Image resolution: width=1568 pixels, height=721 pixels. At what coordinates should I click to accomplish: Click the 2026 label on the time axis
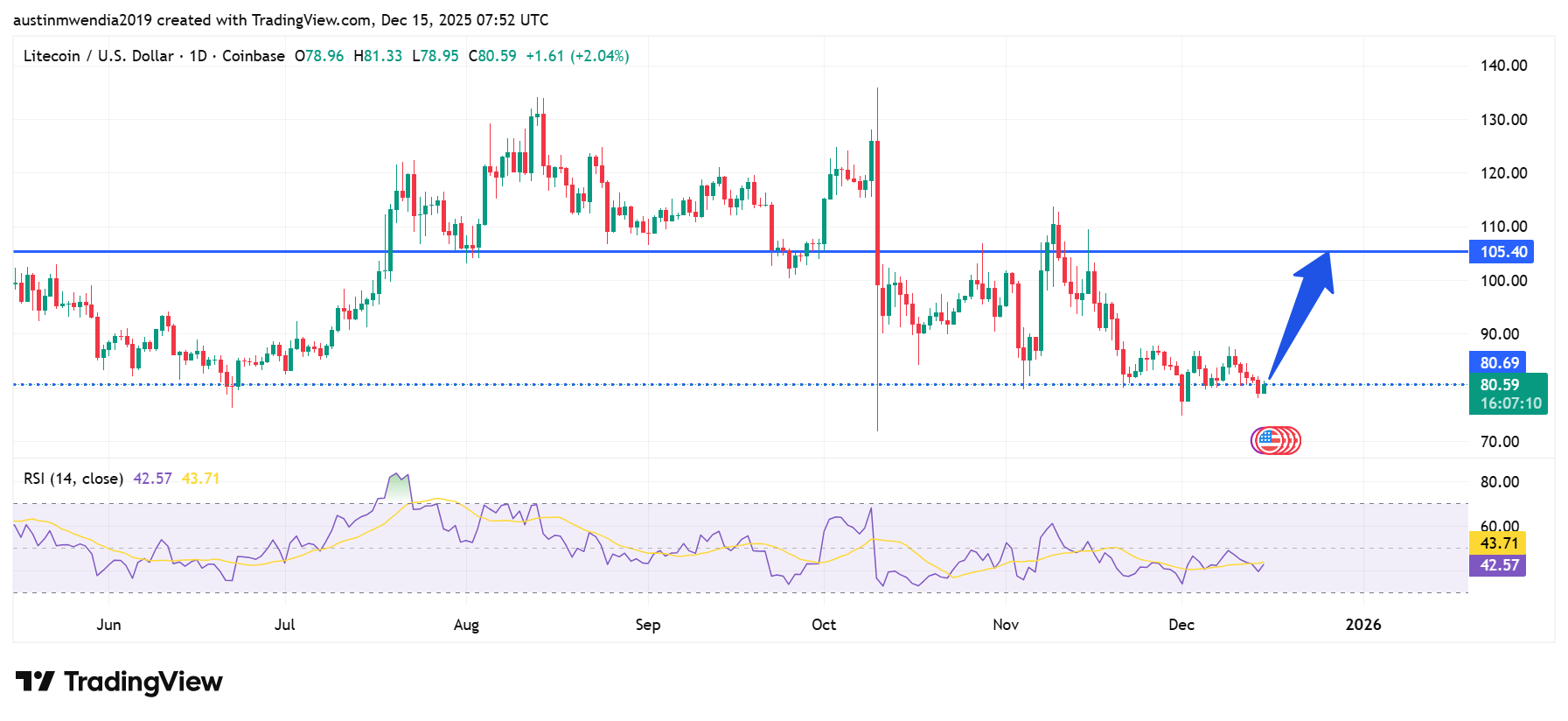(x=1362, y=625)
